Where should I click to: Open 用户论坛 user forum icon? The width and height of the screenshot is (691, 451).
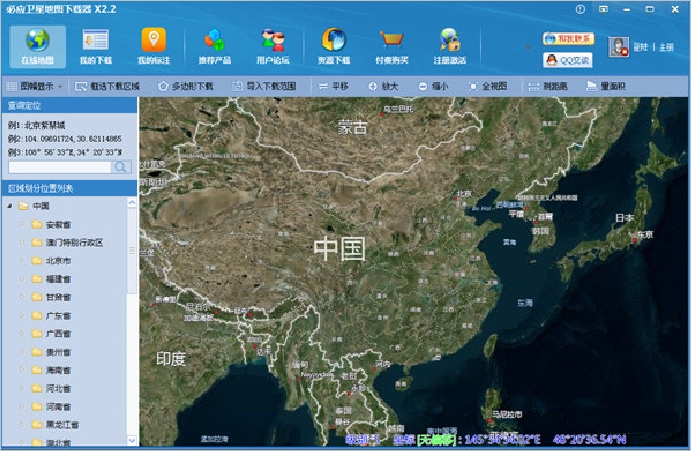pyautogui.click(x=273, y=46)
